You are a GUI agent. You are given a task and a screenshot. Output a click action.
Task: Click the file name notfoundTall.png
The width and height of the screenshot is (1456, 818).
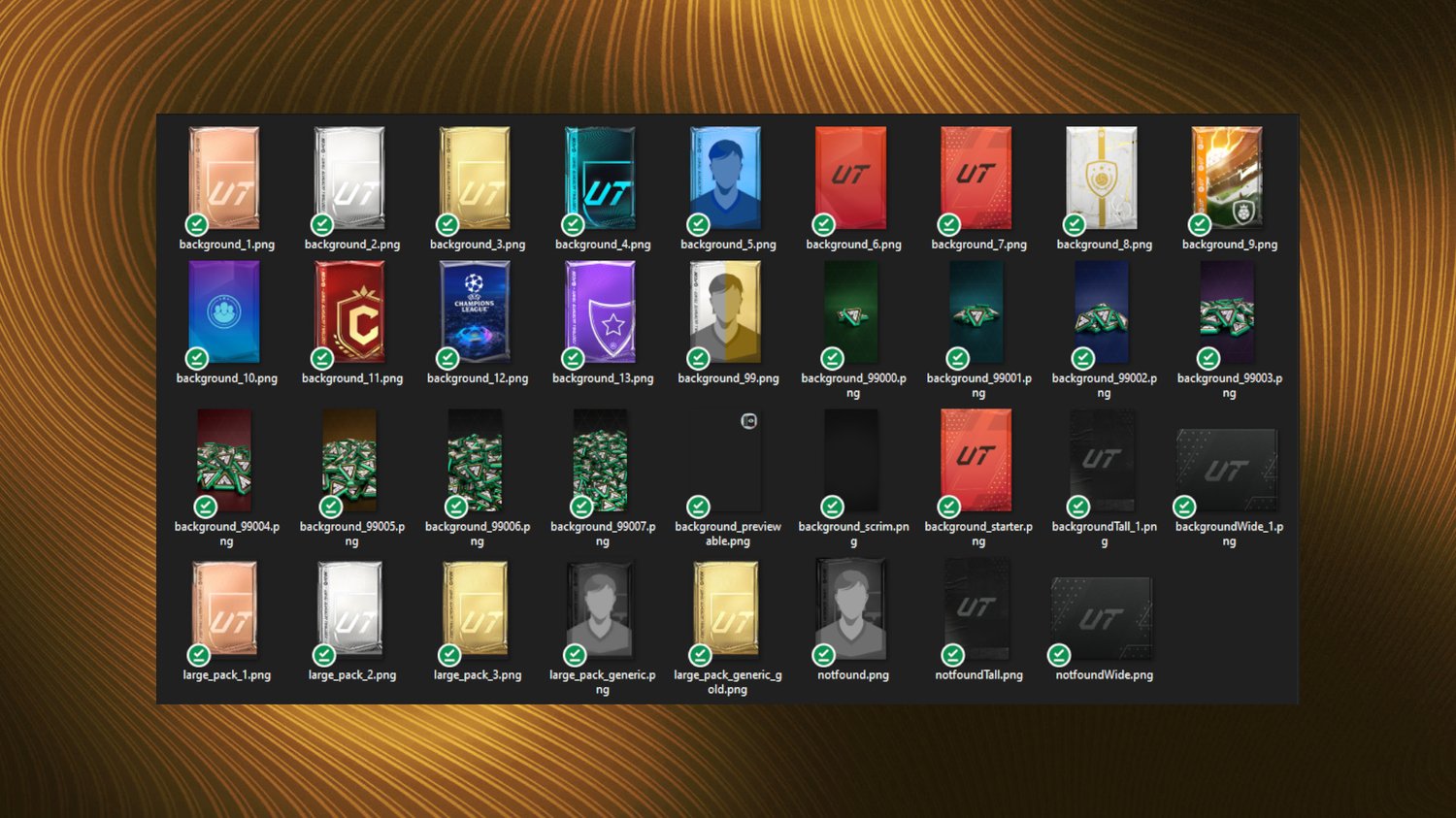(x=978, y=675)
